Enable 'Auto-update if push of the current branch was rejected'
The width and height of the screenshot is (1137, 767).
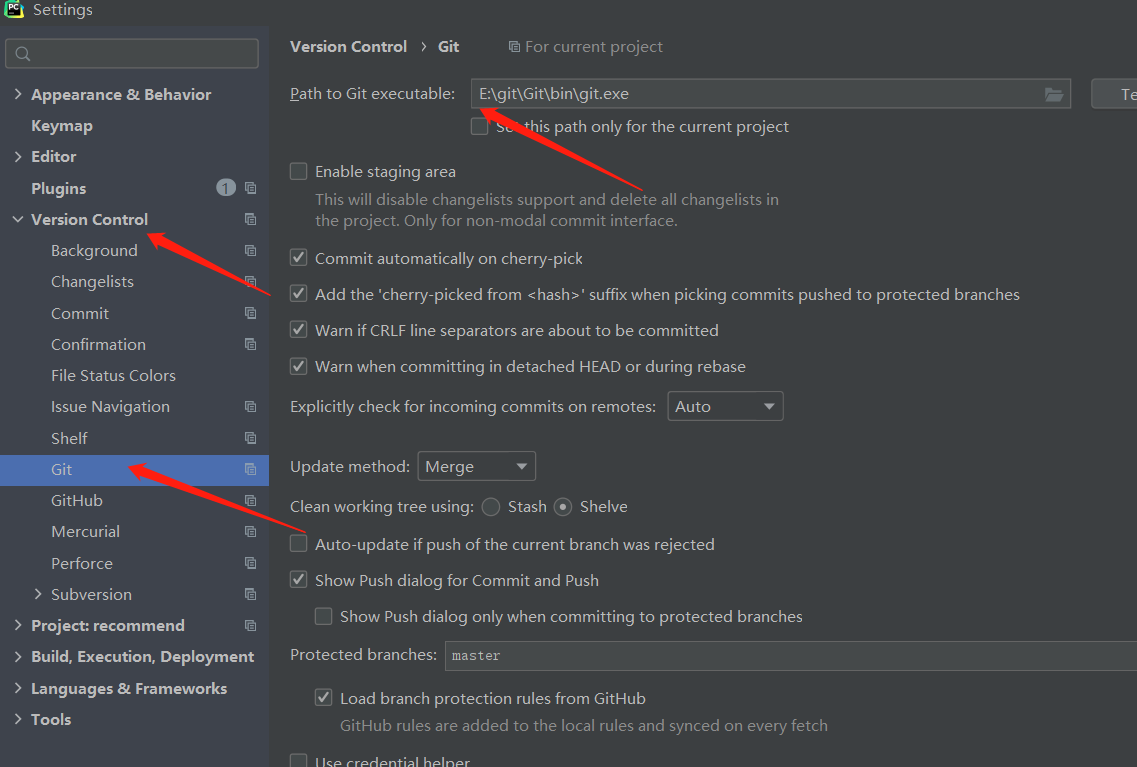pyautogui.click(x=298, y=544)
